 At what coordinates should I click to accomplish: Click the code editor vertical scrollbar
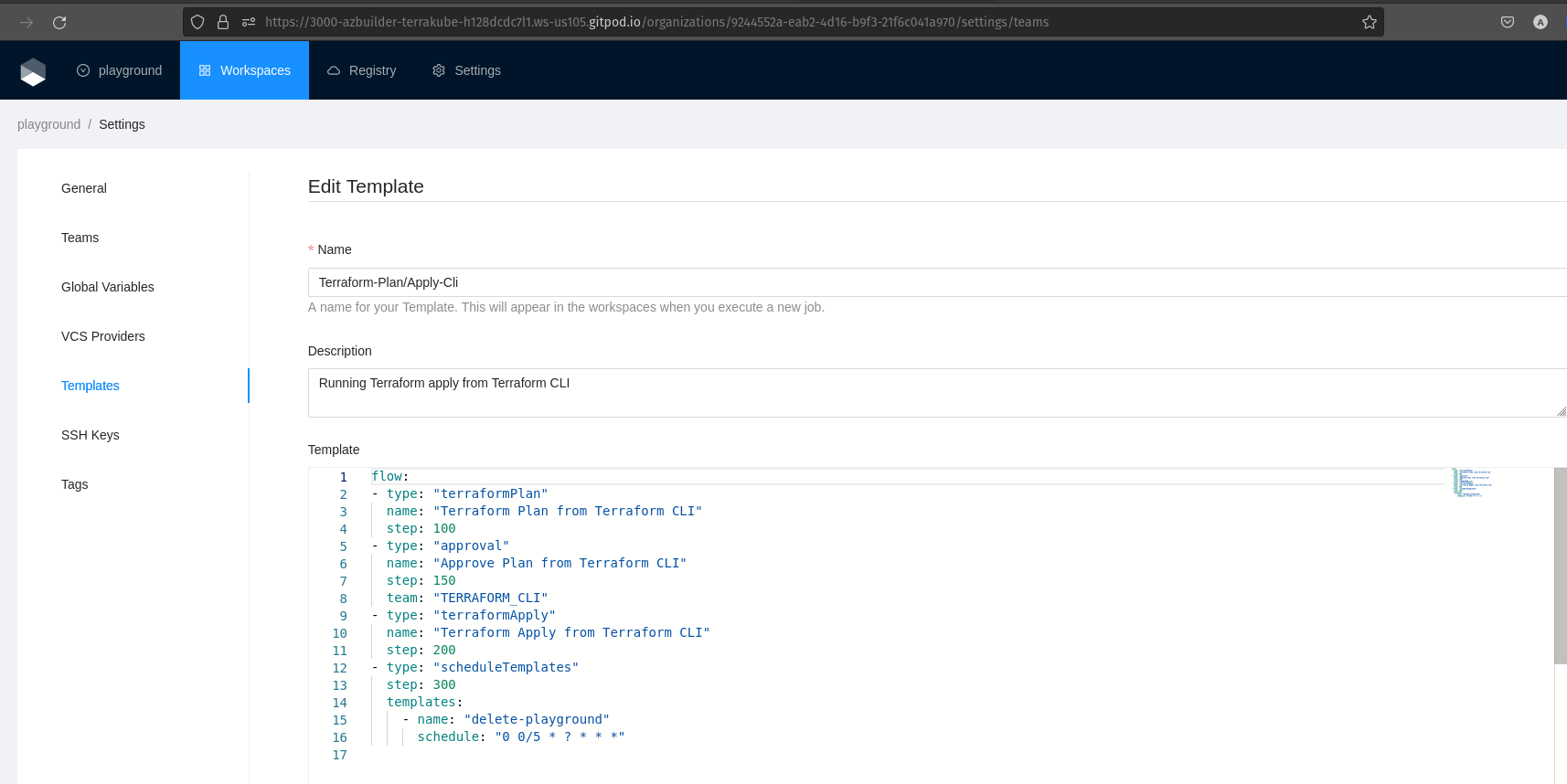click(x=1560, y=567)
